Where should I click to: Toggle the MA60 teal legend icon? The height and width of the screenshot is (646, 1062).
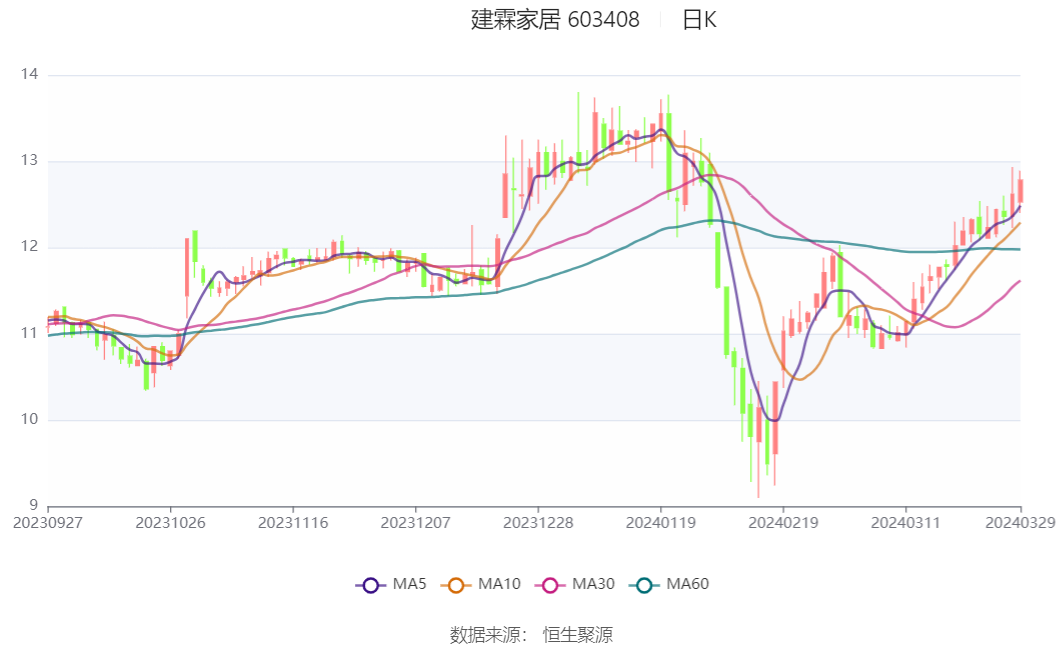pyautogui.click(x=644, y=585)
